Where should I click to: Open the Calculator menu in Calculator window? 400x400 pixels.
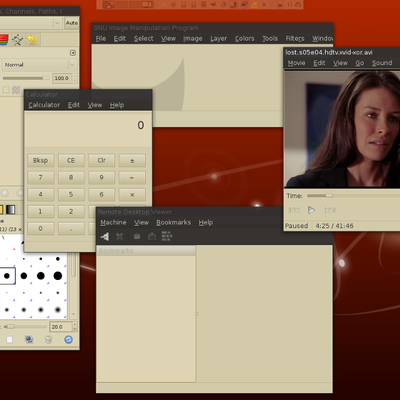pos(44,105)
